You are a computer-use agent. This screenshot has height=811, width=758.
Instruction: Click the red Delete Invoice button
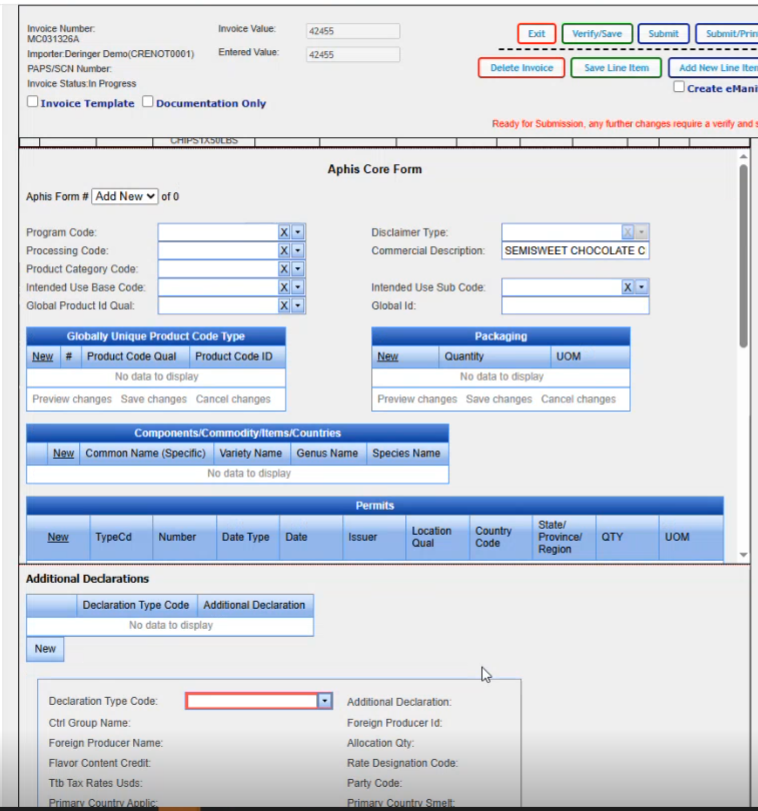(x=521, y=68)
